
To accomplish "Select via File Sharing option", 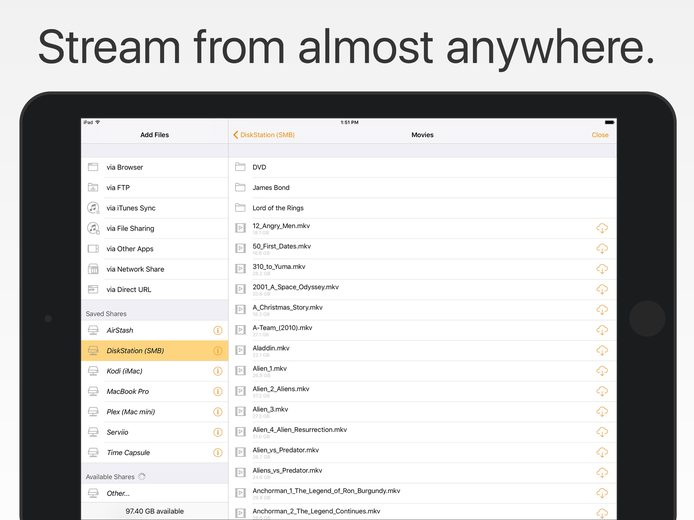I will [x=154, y=228].
